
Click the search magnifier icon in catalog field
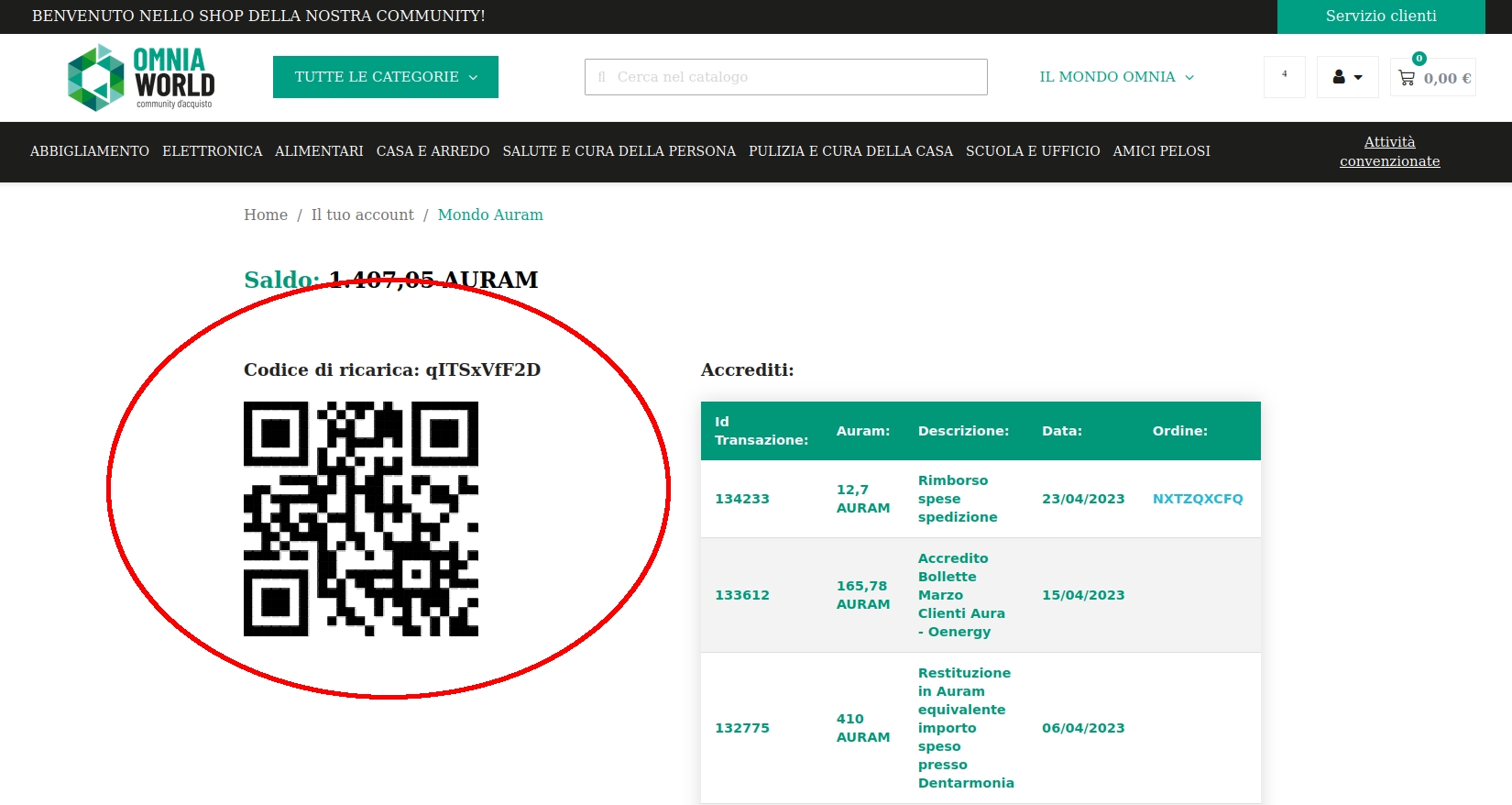602,77
